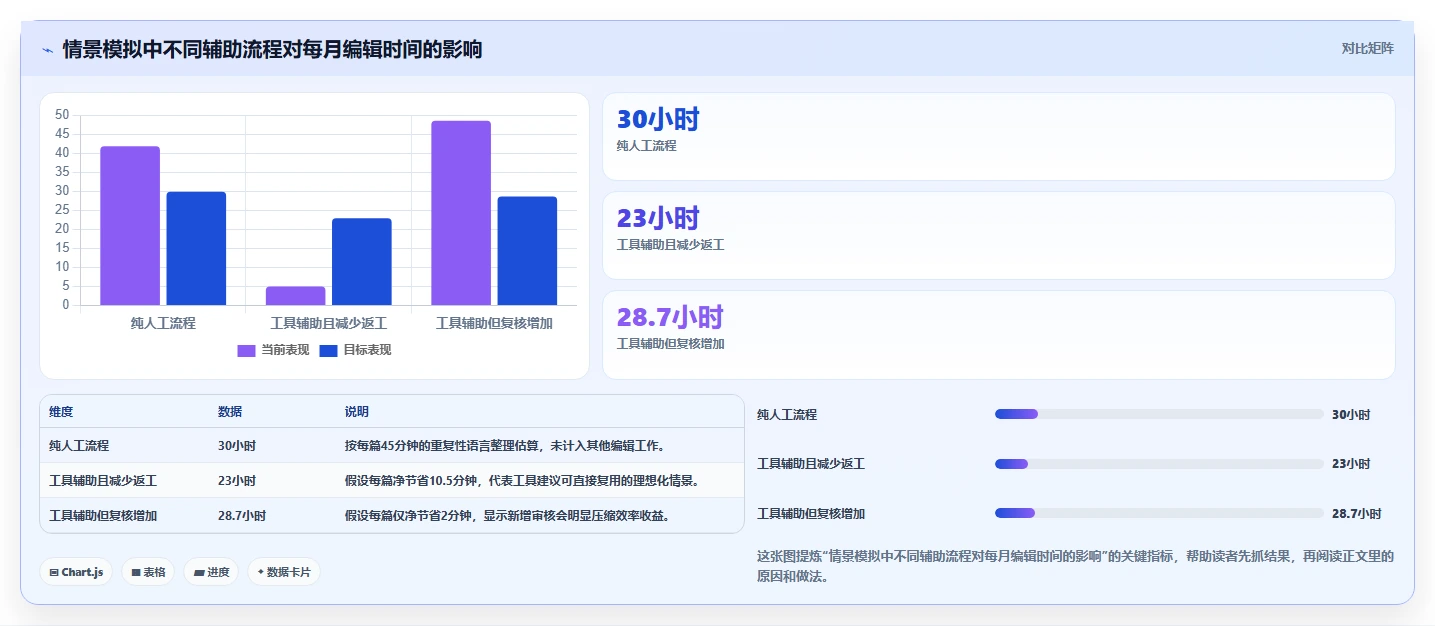Click the blue 纯人工流程 bar in chart
The image size is (1435, 626).
(x=196, y=248)
